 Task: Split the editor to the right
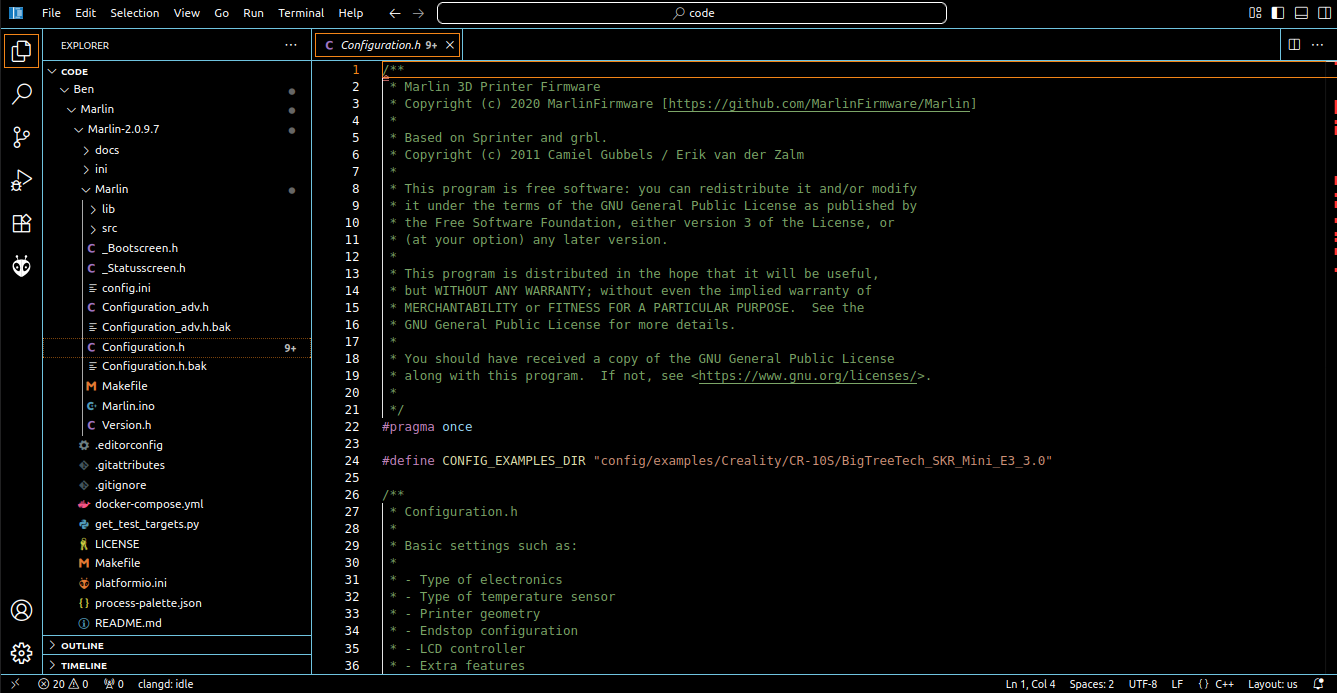pos(1294,45)
